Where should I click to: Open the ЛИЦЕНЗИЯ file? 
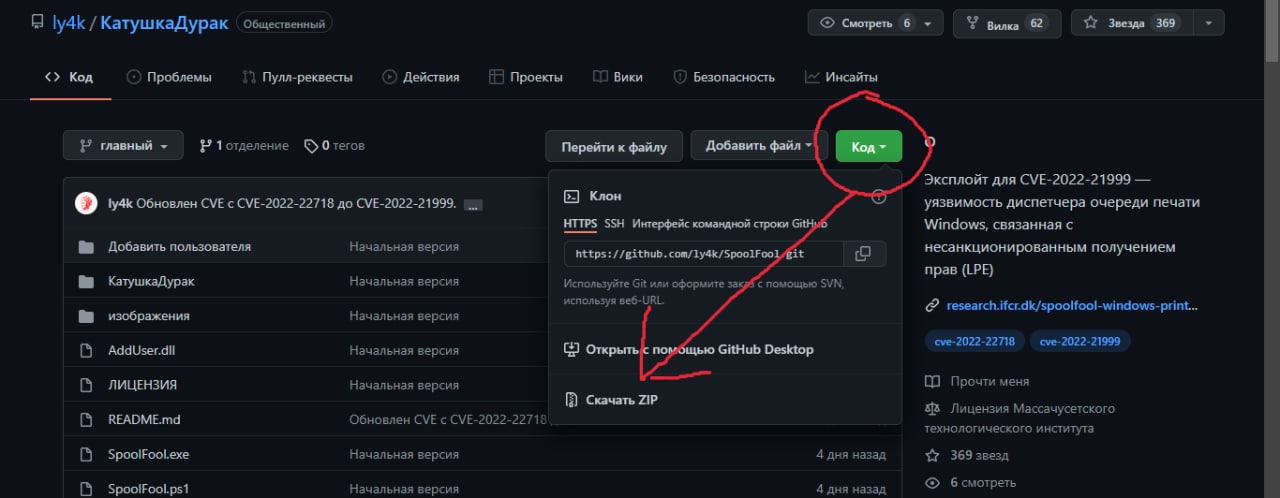tap(142, 385)
